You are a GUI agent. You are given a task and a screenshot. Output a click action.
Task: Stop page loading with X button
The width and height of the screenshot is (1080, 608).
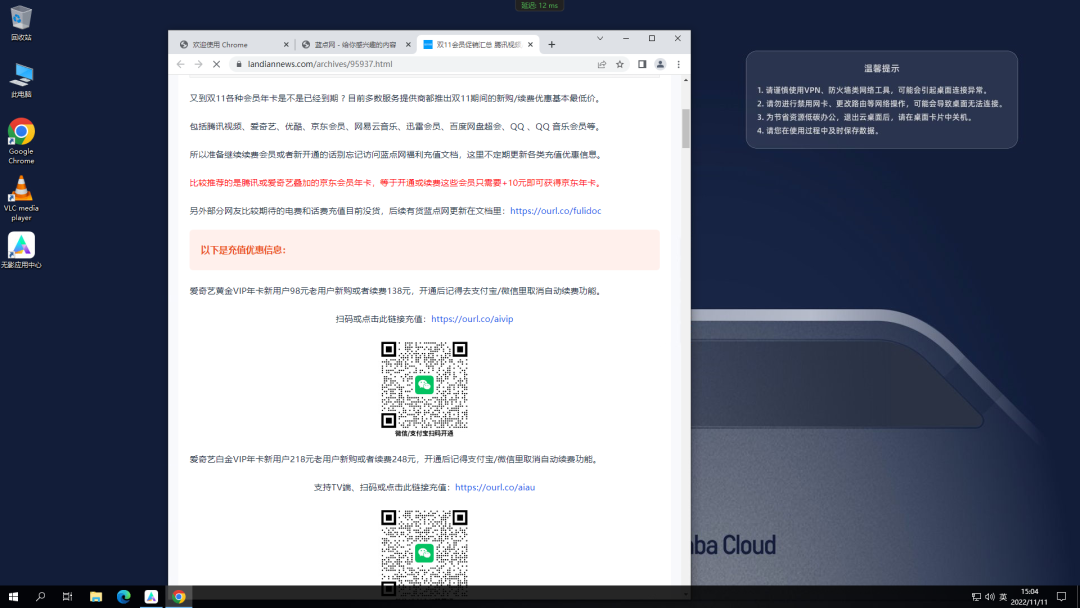tap(216, 64)
